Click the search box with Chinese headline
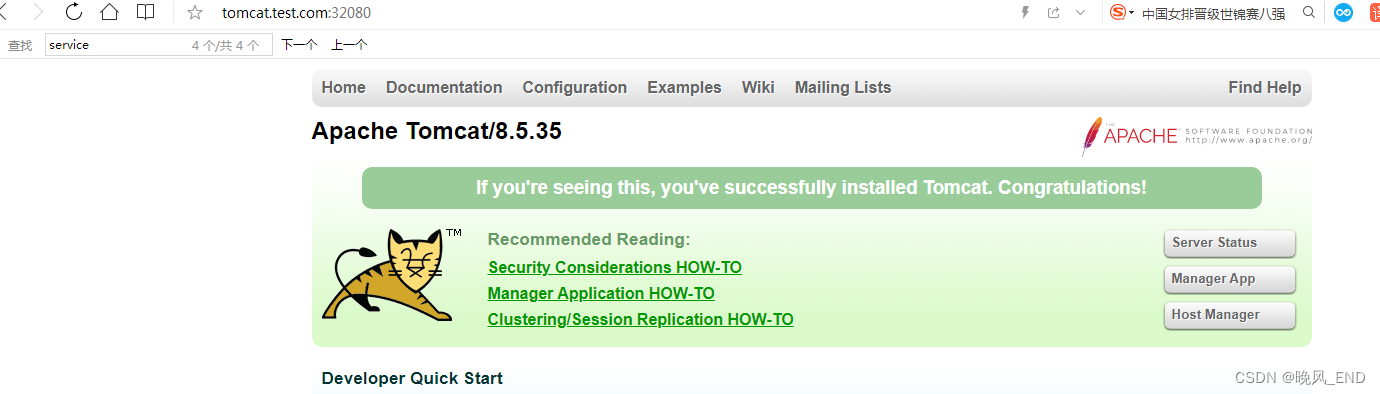This screenshot has width=1380, height=394. pyautogui.click(x=1213, y=13)
